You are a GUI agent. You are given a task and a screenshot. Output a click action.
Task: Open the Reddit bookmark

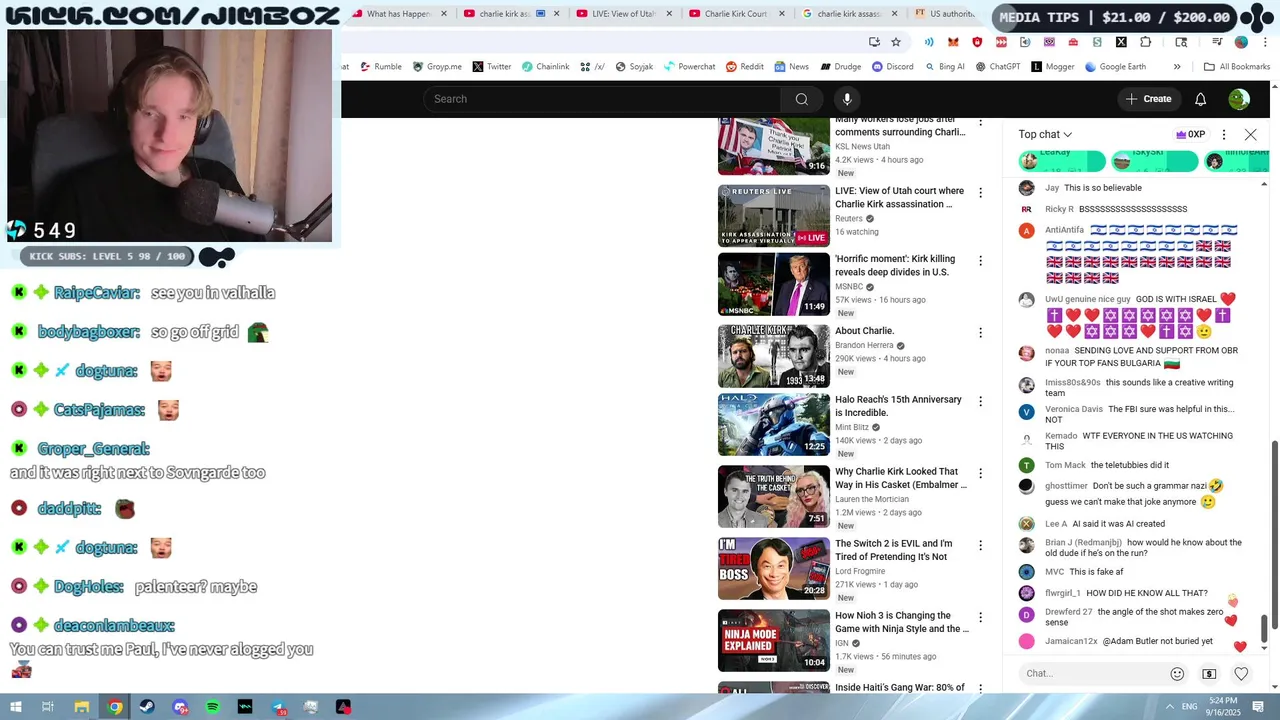[x=744, y=67]
